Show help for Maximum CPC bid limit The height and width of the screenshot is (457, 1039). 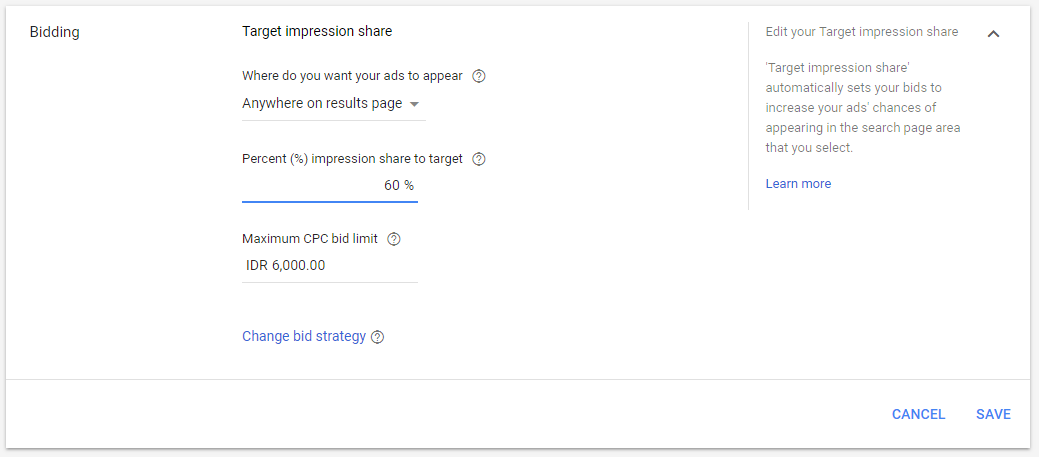pyautogui.click(x=393, y=239)
